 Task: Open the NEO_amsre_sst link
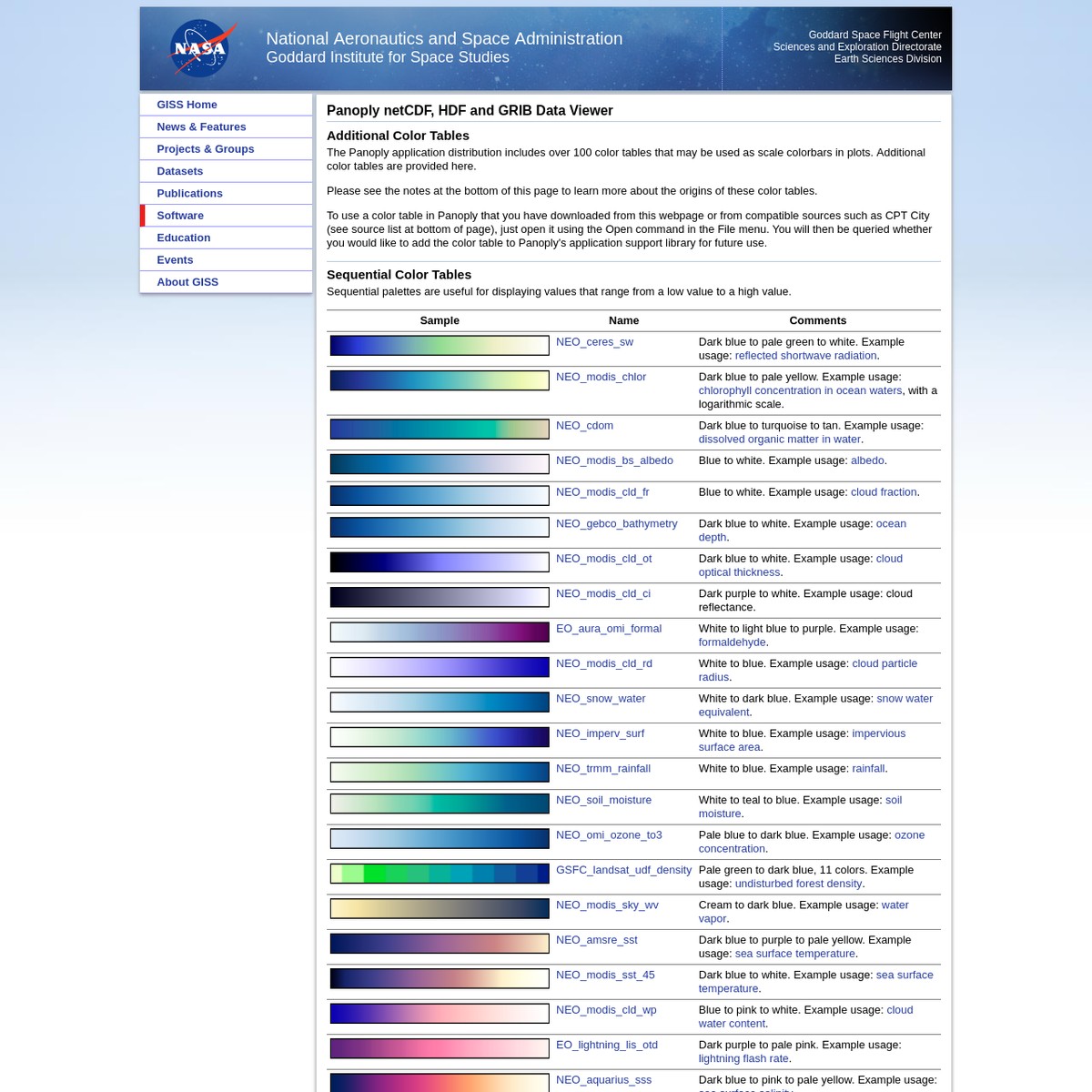click(x=596, y=940)
